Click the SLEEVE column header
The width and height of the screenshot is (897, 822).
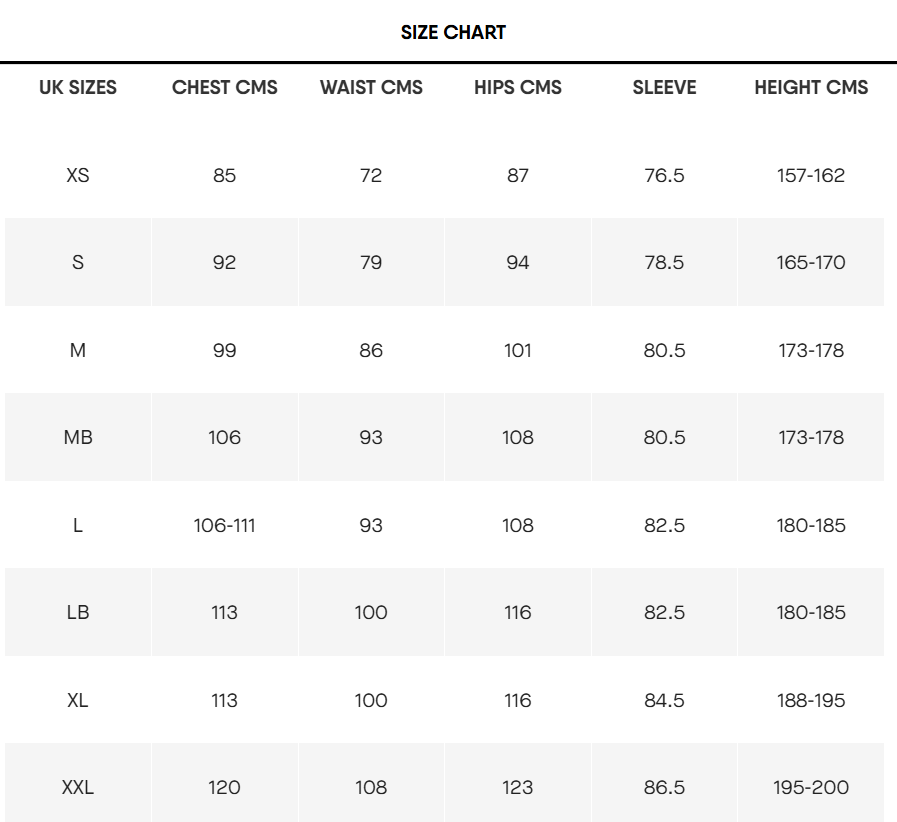tap(664, 88)
